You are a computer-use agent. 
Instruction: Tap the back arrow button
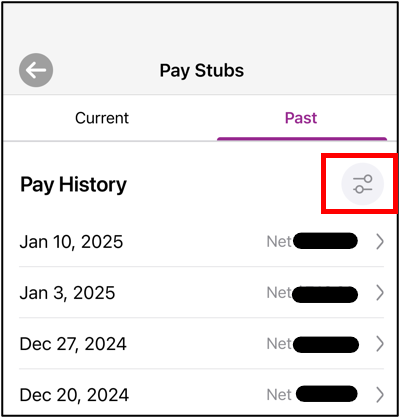(x=36, y=70)
